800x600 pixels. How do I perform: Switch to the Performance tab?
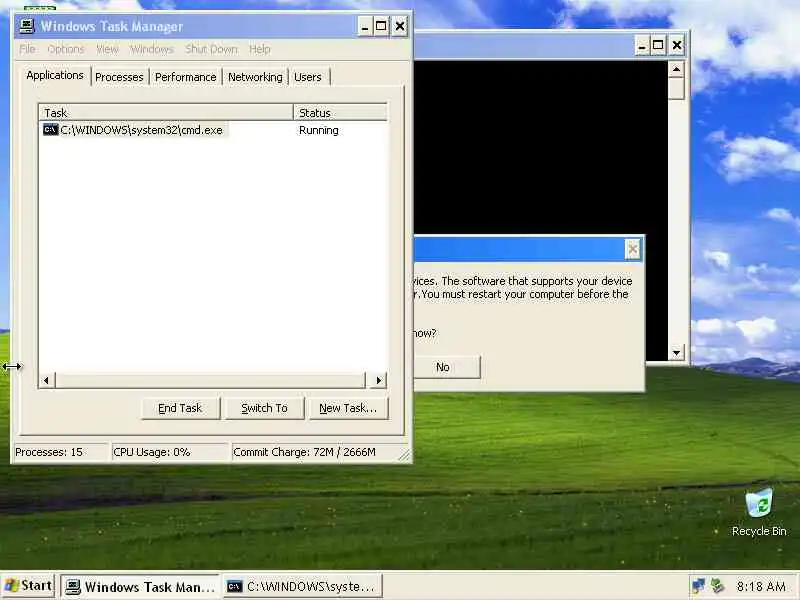(186, 77)
